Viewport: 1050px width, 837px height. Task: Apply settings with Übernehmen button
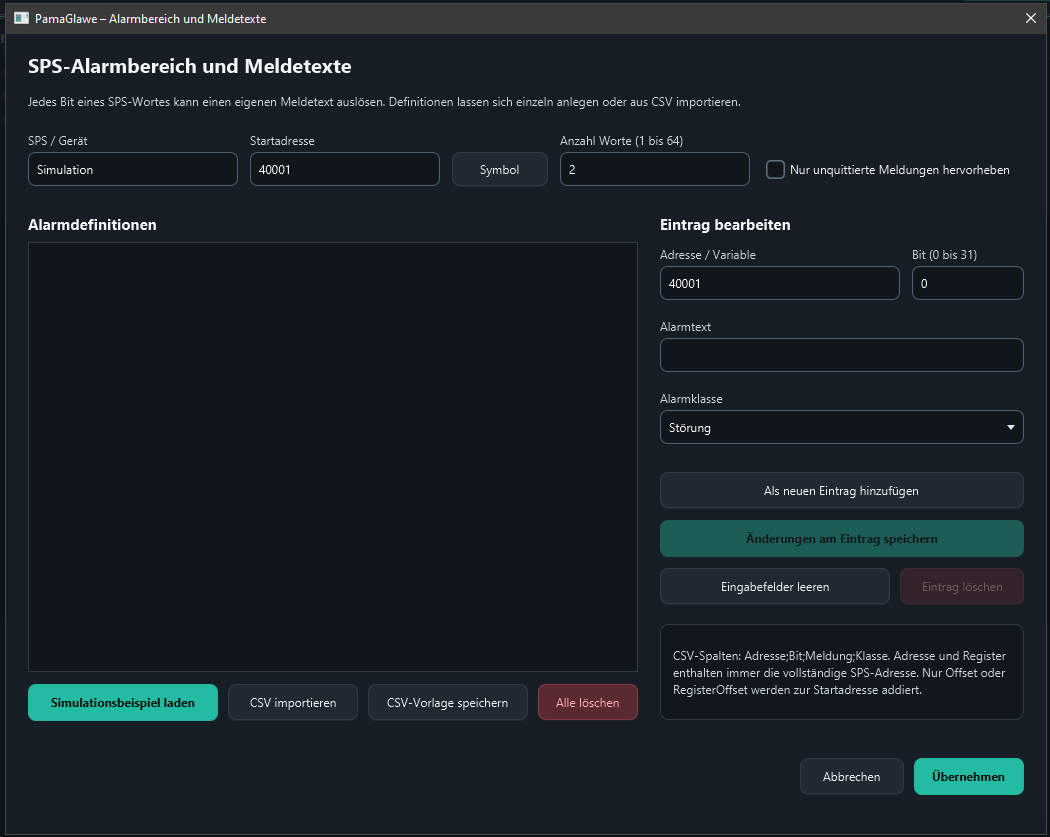(968, 777)
